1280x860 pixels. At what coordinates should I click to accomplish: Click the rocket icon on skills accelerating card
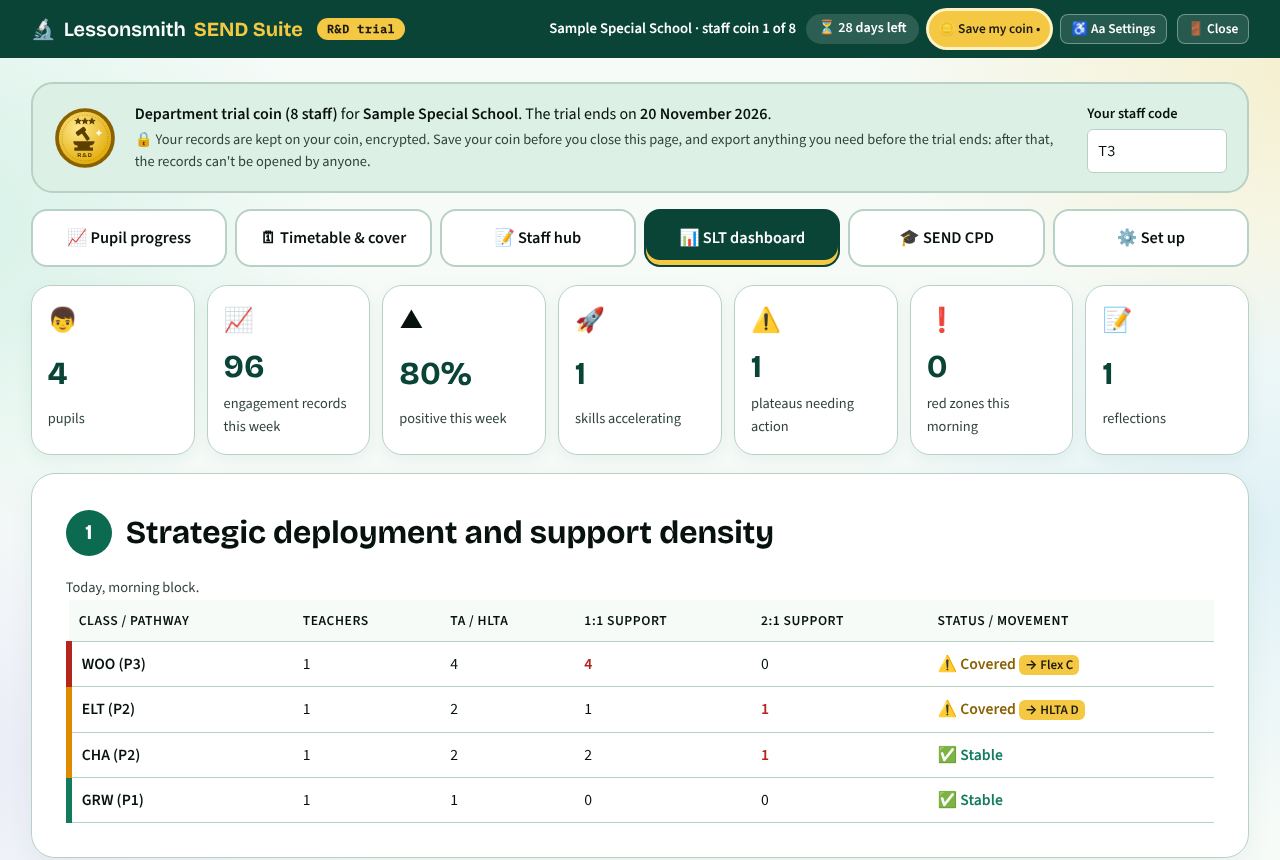pos(590,320)
